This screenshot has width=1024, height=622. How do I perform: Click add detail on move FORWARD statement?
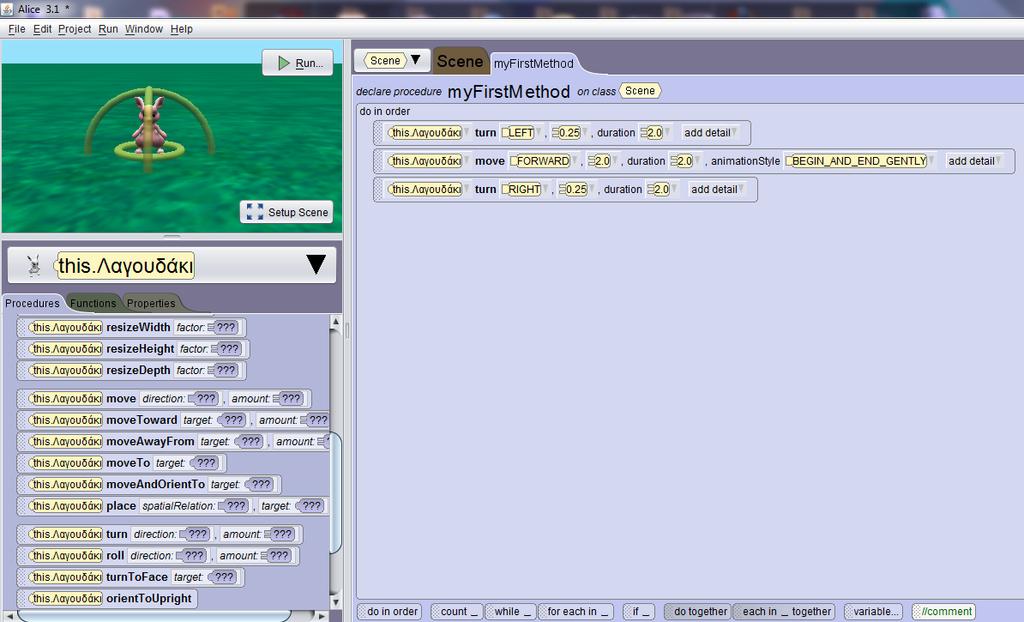974,161
